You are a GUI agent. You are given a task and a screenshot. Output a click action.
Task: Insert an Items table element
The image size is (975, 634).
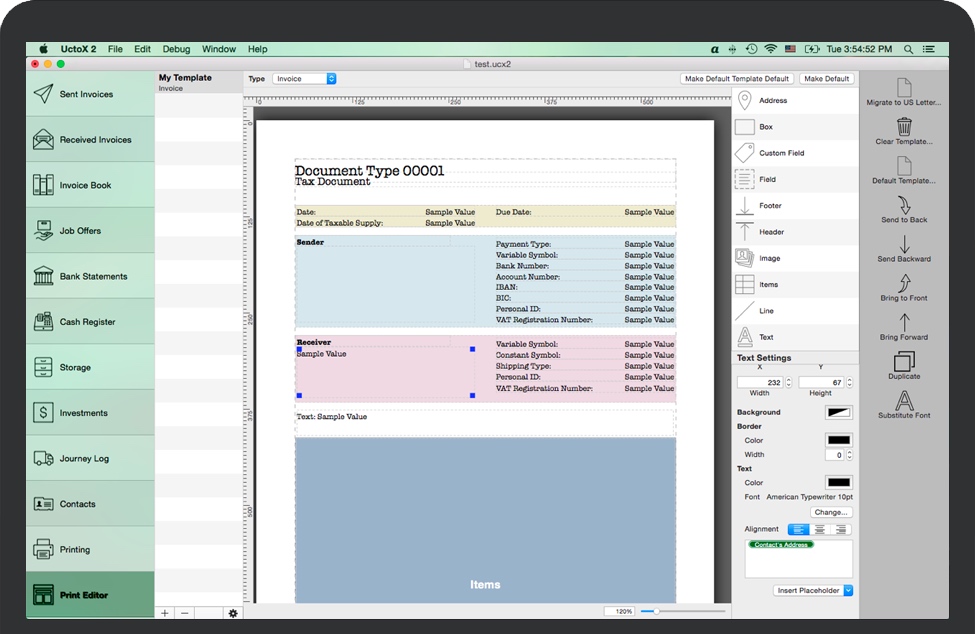pos(745,285)
